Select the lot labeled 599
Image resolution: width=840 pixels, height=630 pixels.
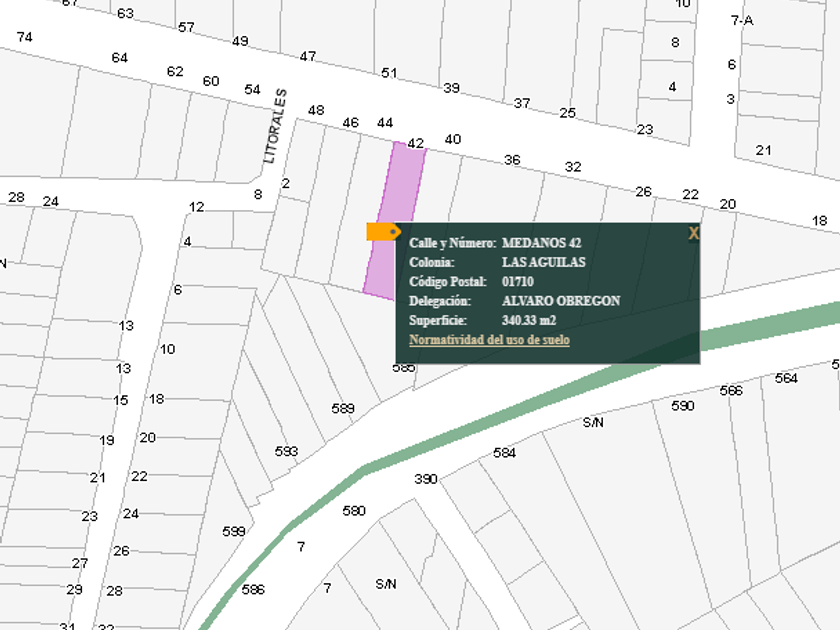pyautogui.click(x=234, y=531)
